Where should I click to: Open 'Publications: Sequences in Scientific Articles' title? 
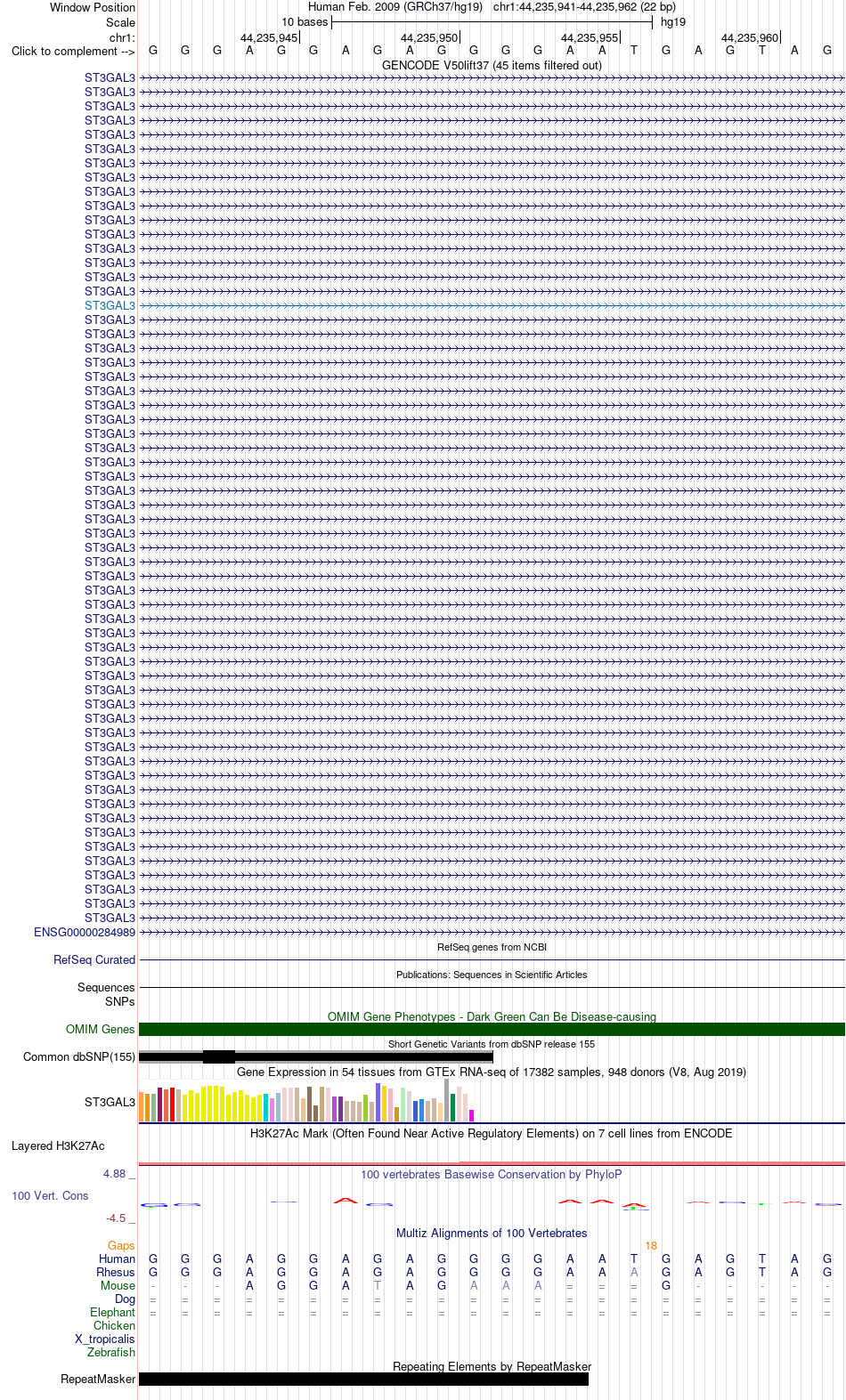(x=492, y=975)
